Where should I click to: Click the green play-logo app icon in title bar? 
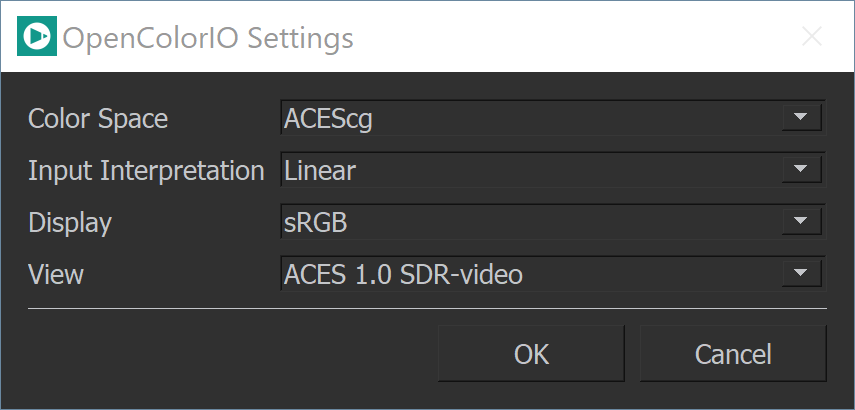click(37, 36)
